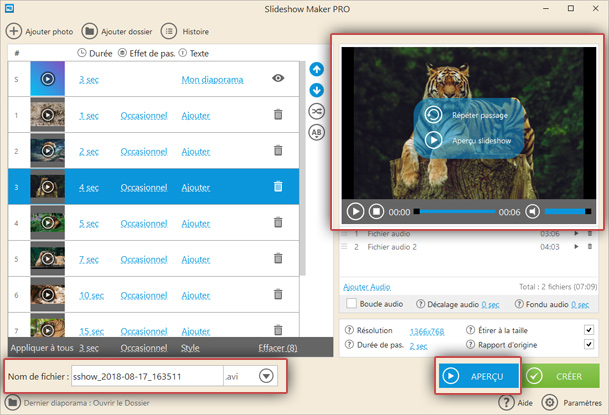Open help for Étirer à la taille
This screenshot has width=609, height=415.
click(470, 330)
